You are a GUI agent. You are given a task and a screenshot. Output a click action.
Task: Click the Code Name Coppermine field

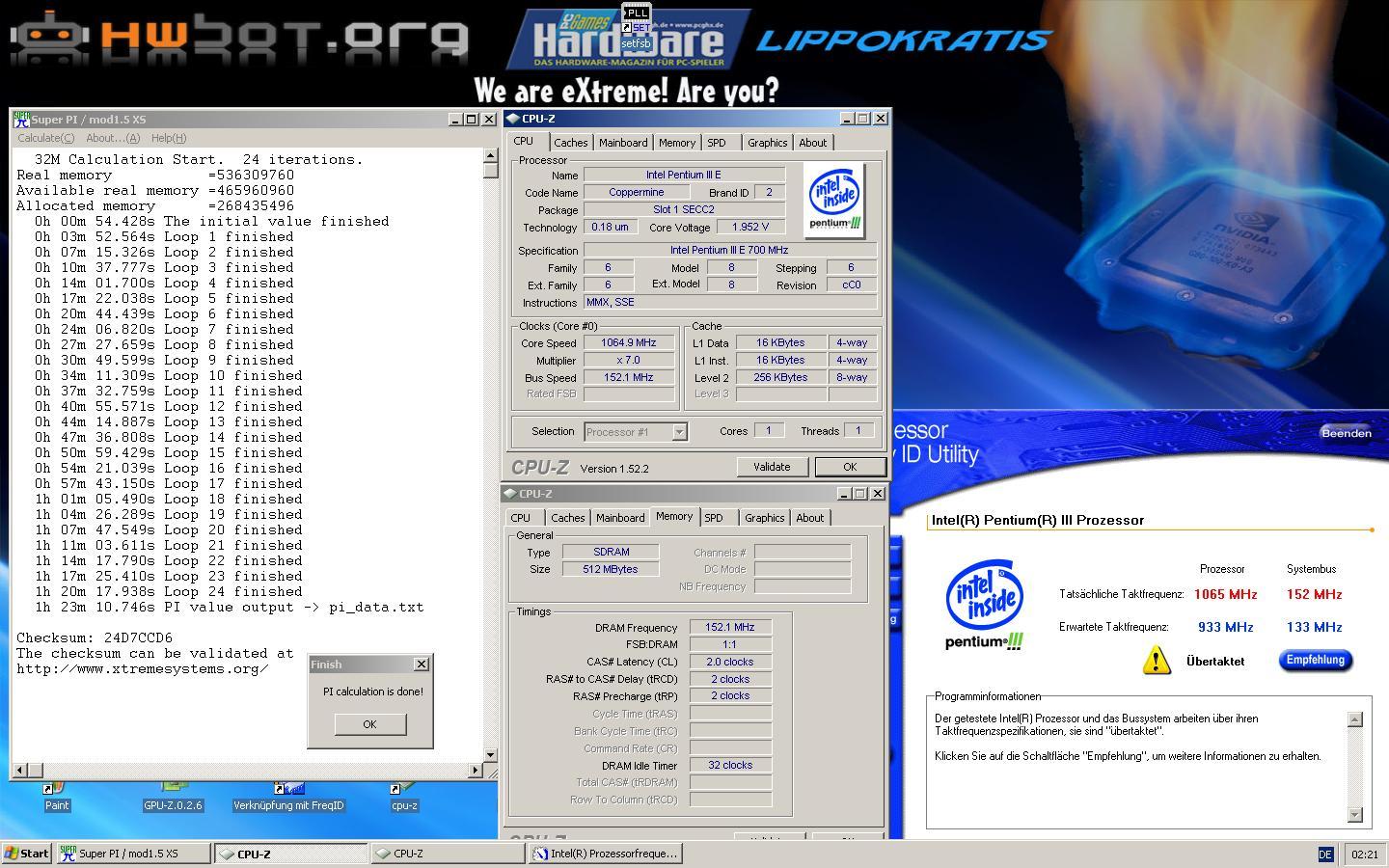[637, 193]
